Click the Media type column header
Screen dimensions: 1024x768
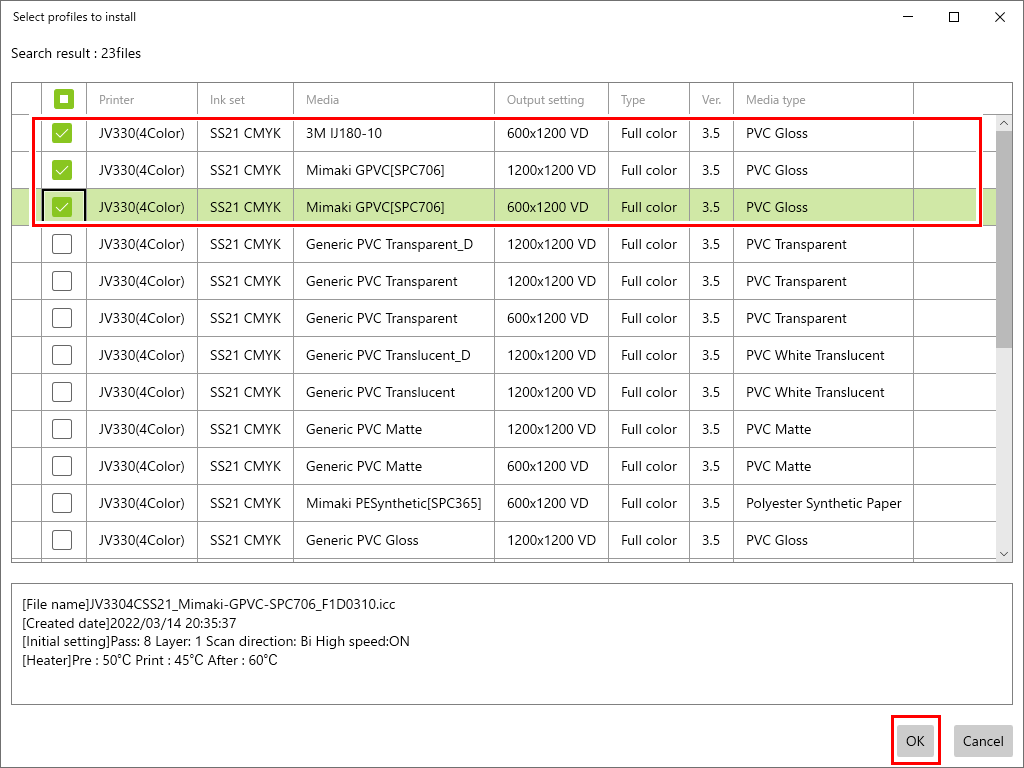(x=822, y=99)
